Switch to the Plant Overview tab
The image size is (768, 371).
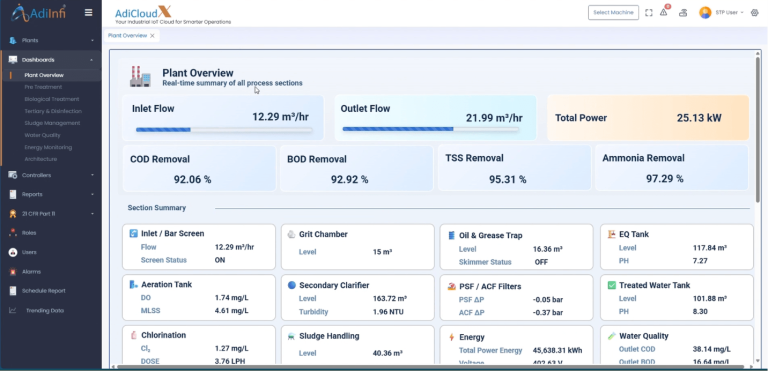(x=127, y=36)
